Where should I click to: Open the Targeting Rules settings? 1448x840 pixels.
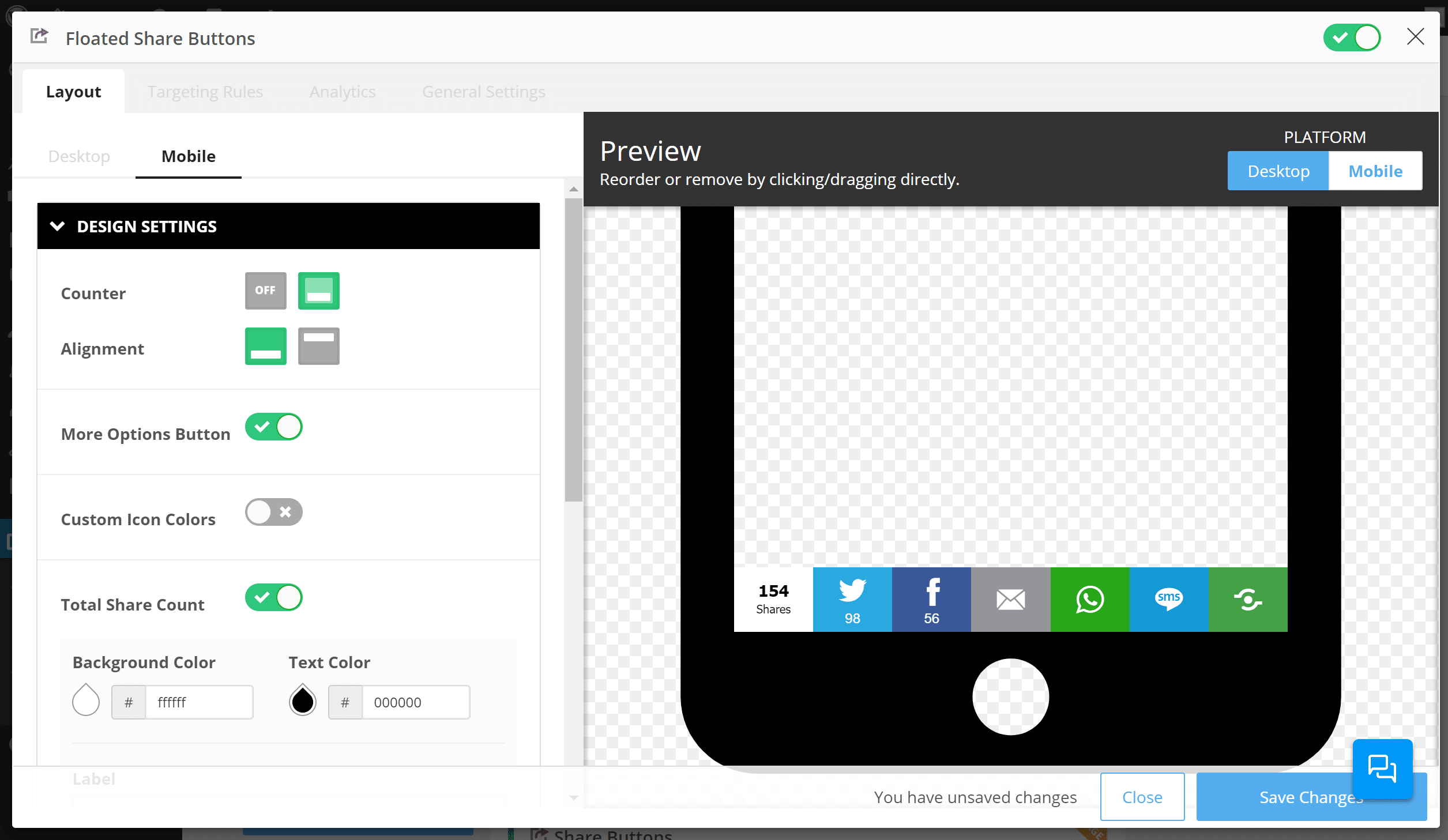(x=205, y=91)
